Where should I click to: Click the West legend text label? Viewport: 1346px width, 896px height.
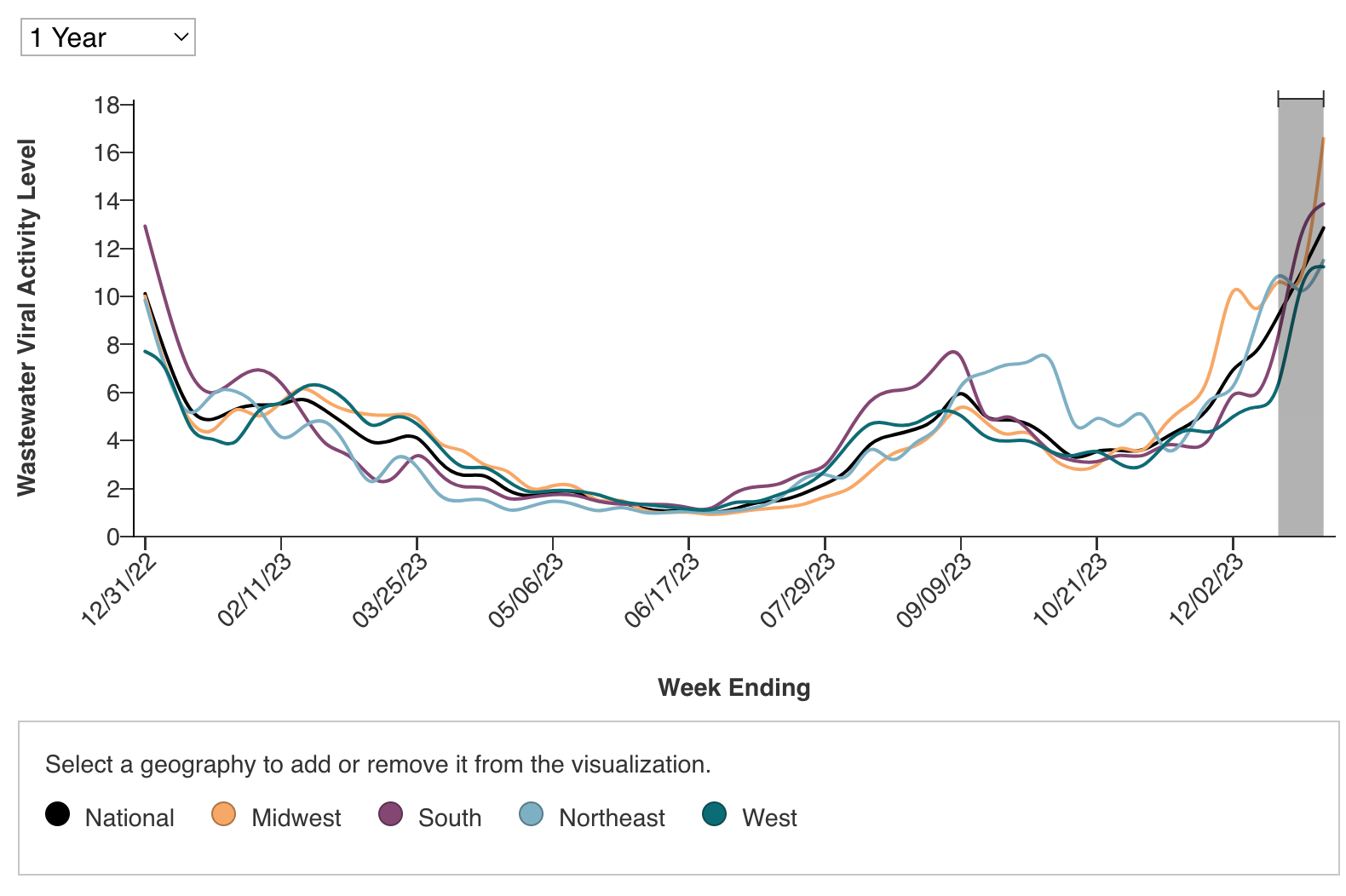click(x=769, y=818)
